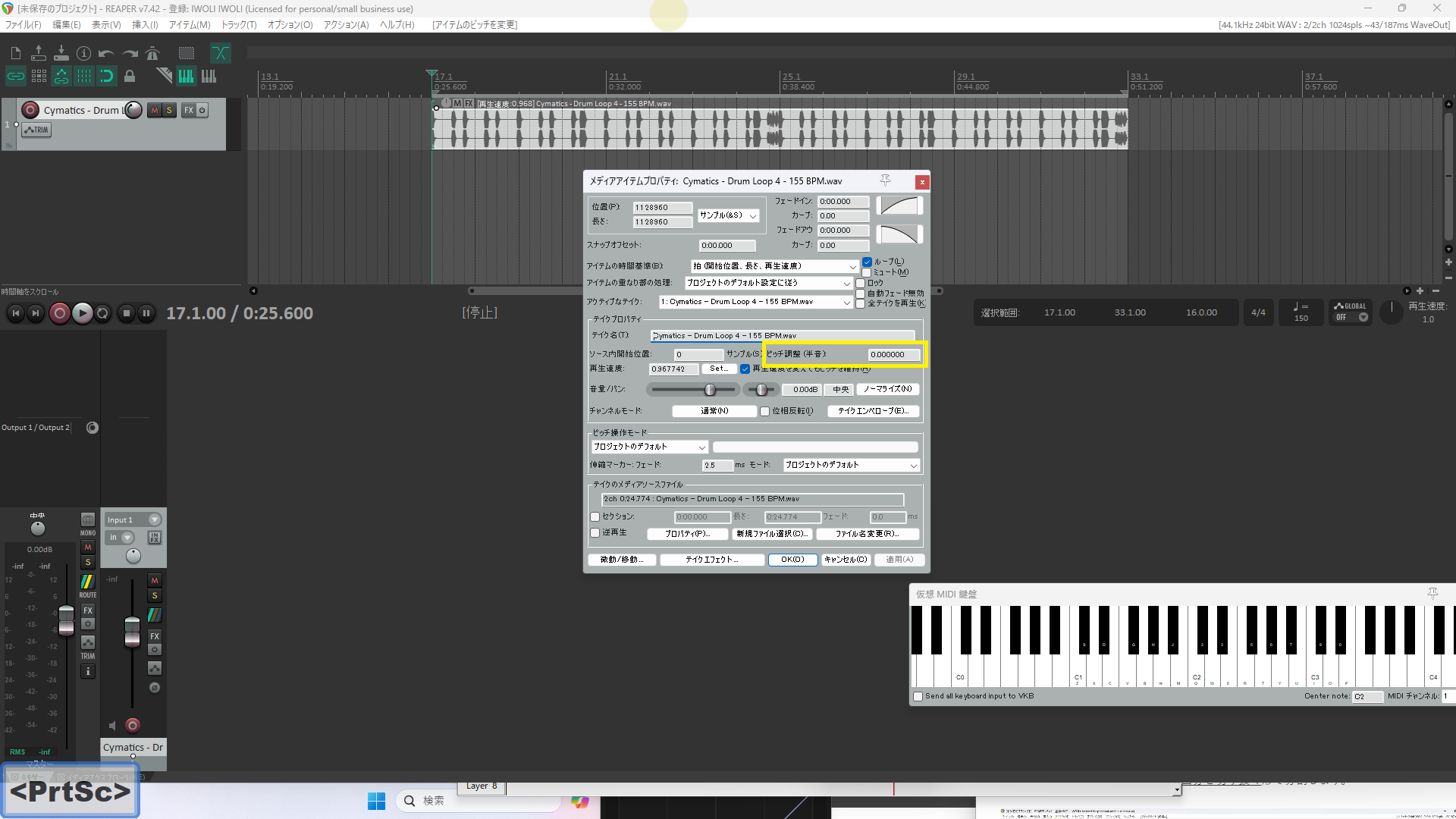Image resolution: width=1456 pixels, height=819 pixels.
Task: Create a new project from toolbar
Action: 16,53
